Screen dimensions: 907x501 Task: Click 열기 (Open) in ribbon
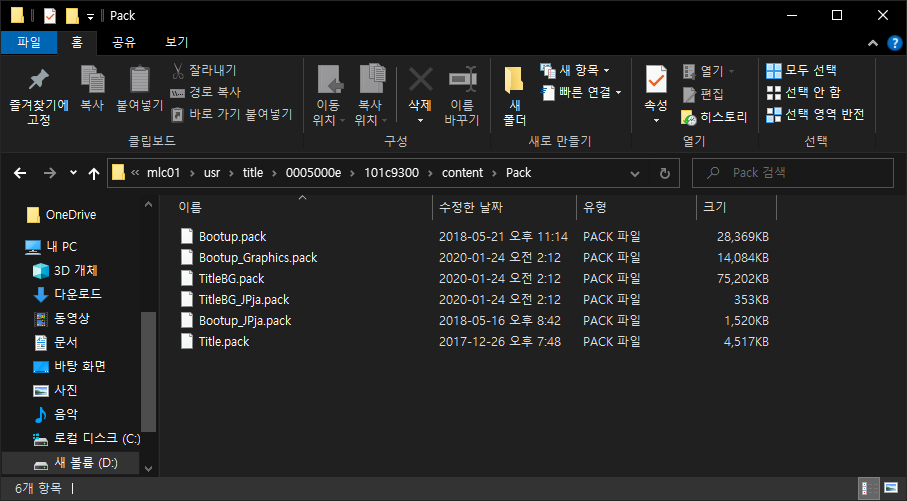pos(708,71)
